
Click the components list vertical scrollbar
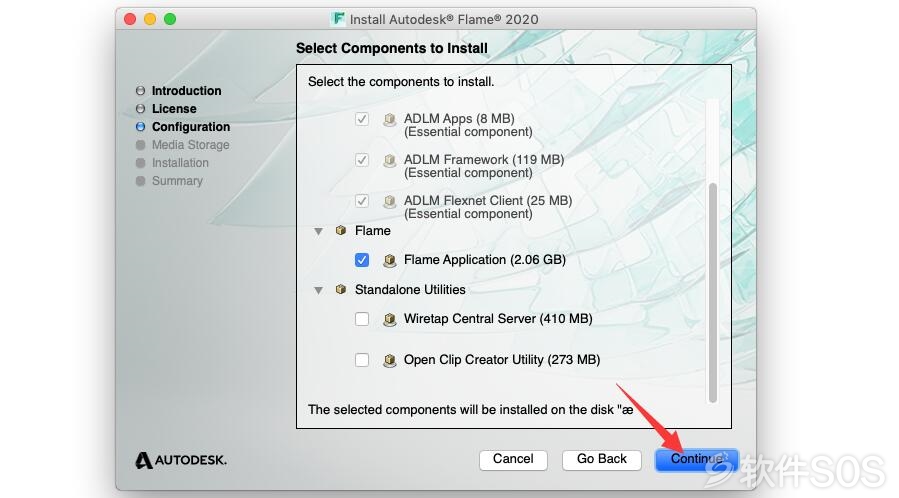pyautogui.click(x=713, y=292)
